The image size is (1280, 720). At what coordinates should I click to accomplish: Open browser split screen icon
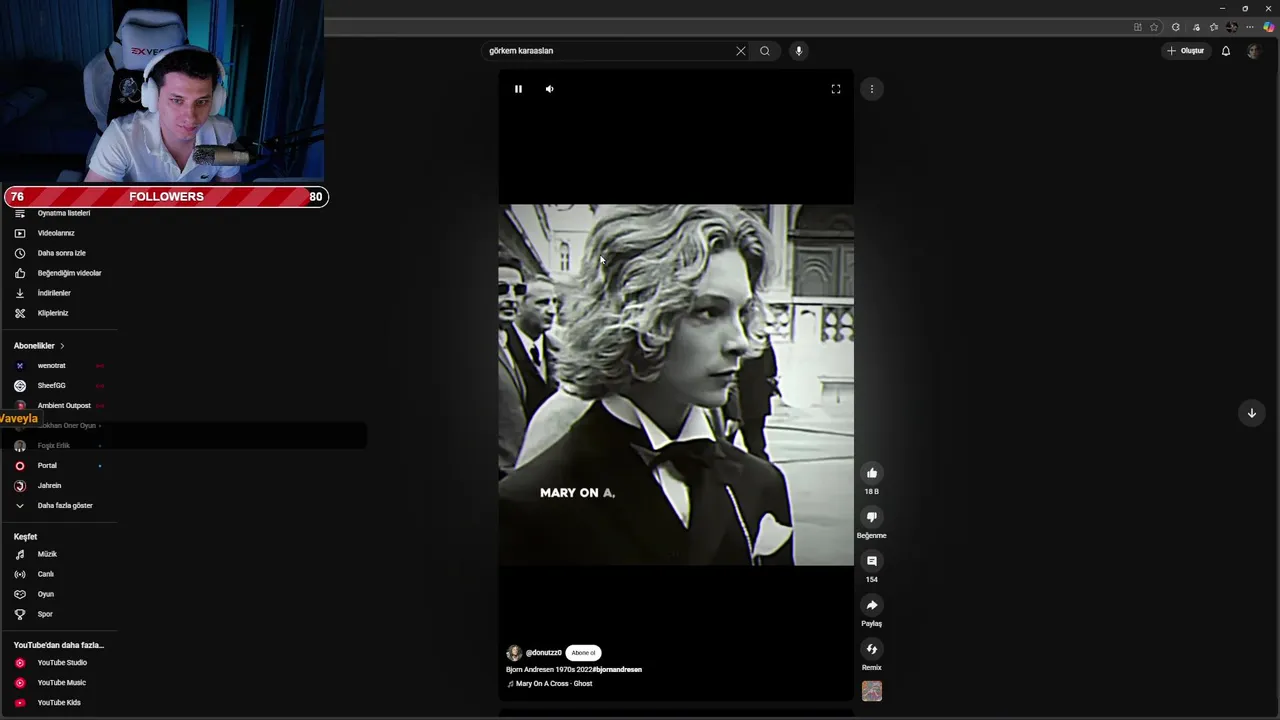click(1137, 27)
